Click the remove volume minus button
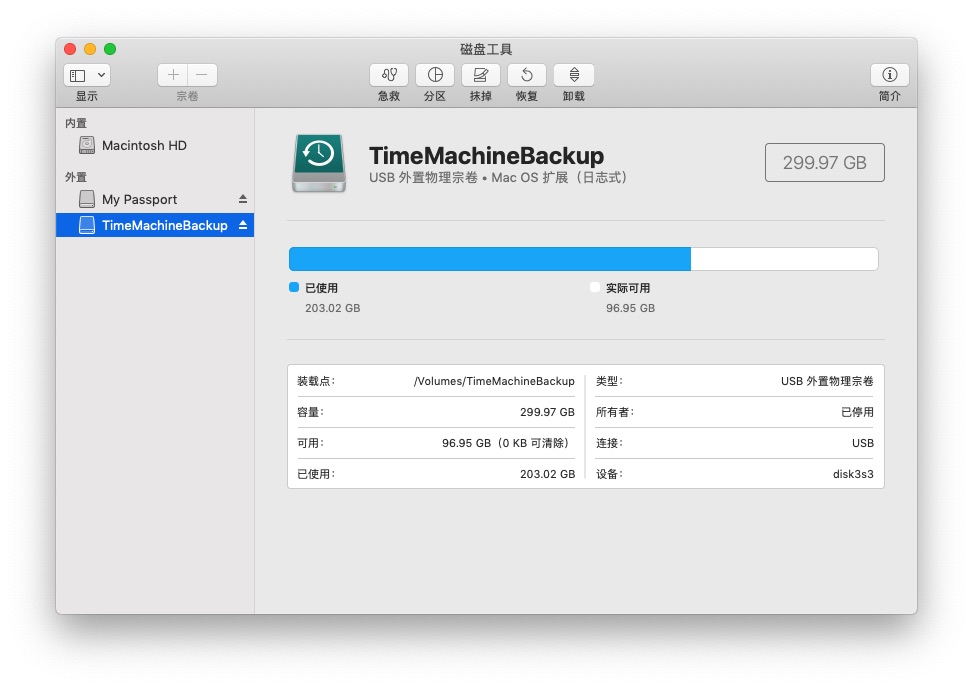This screenshot has width=973, height=688. [x=202, y=75]
